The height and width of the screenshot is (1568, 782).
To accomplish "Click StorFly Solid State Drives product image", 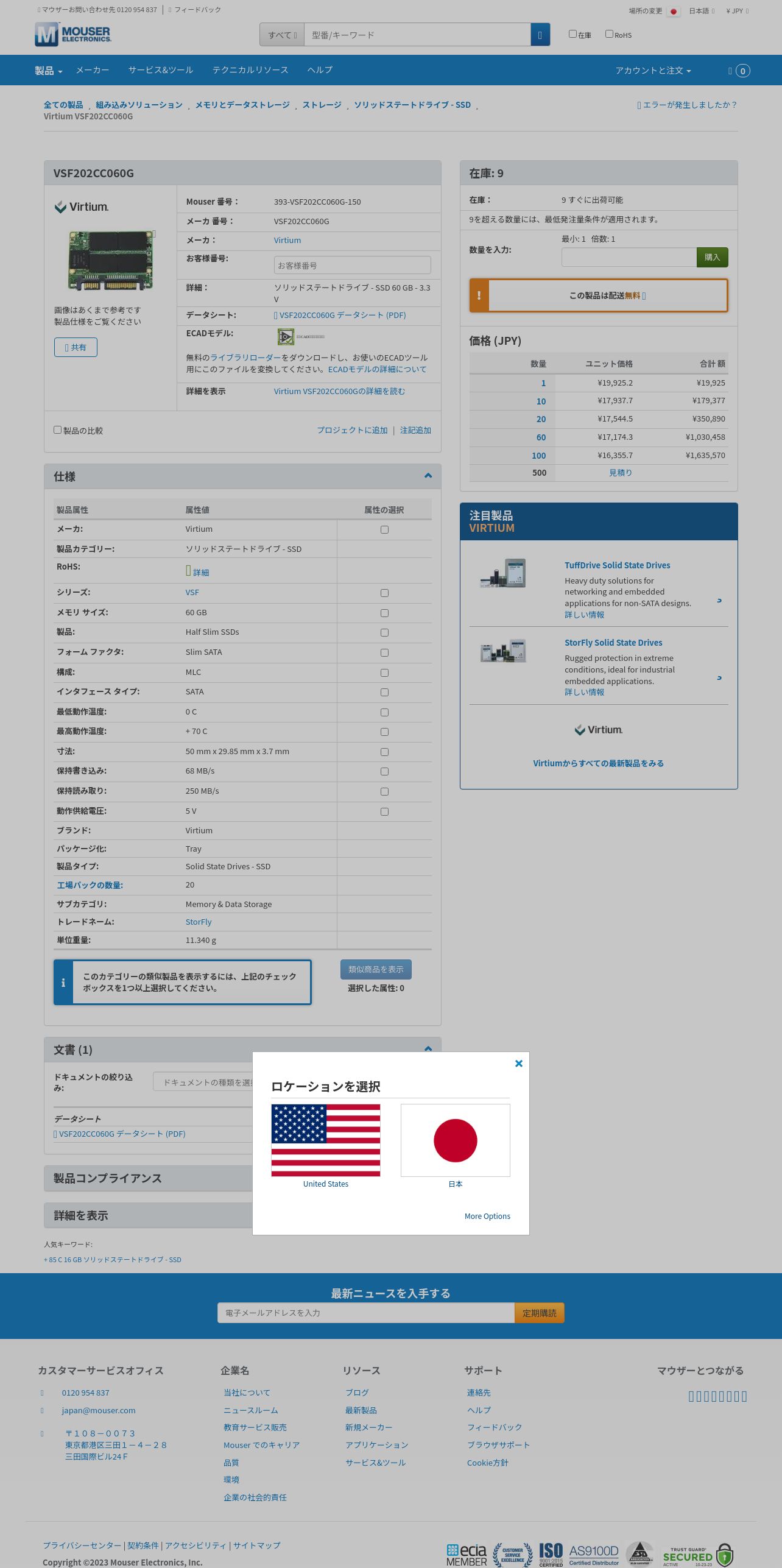I will pyautogui.click(x=503, y=651).
